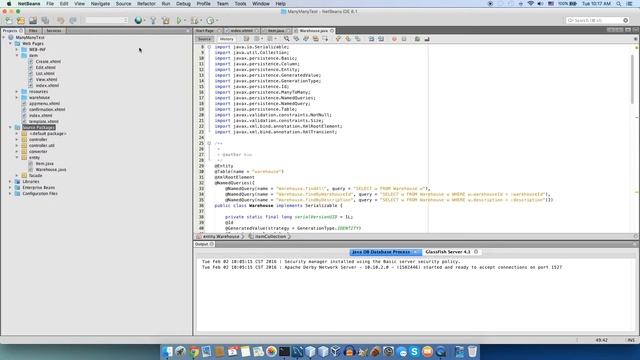Click the History view button

(227, 39)
